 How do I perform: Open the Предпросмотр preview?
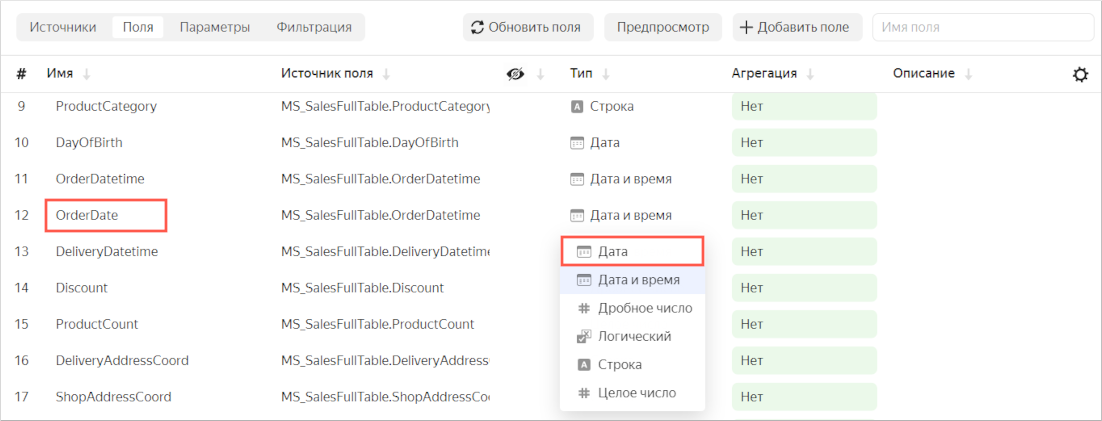coord(663,27)
